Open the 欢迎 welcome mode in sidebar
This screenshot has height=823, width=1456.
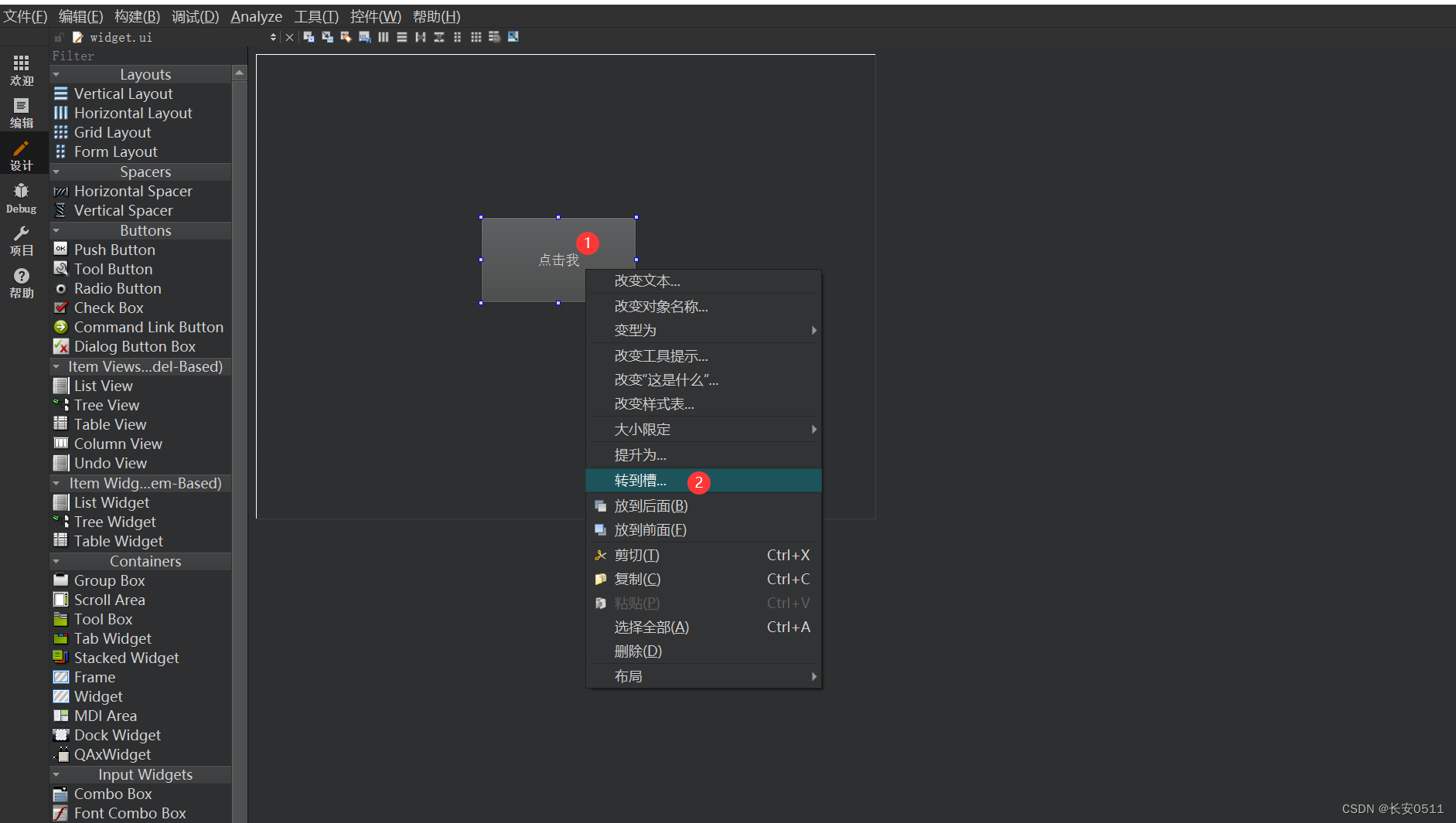click(x=22, y=70)
